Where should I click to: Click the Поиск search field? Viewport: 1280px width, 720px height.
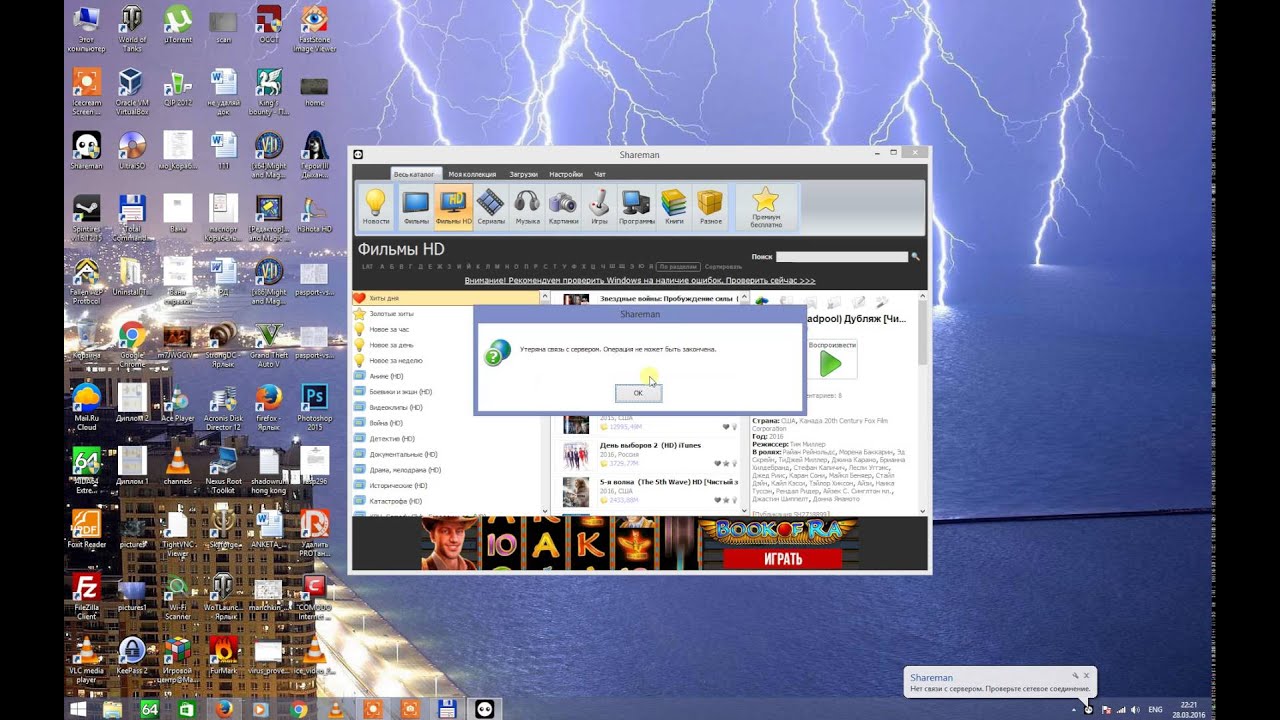842,257
